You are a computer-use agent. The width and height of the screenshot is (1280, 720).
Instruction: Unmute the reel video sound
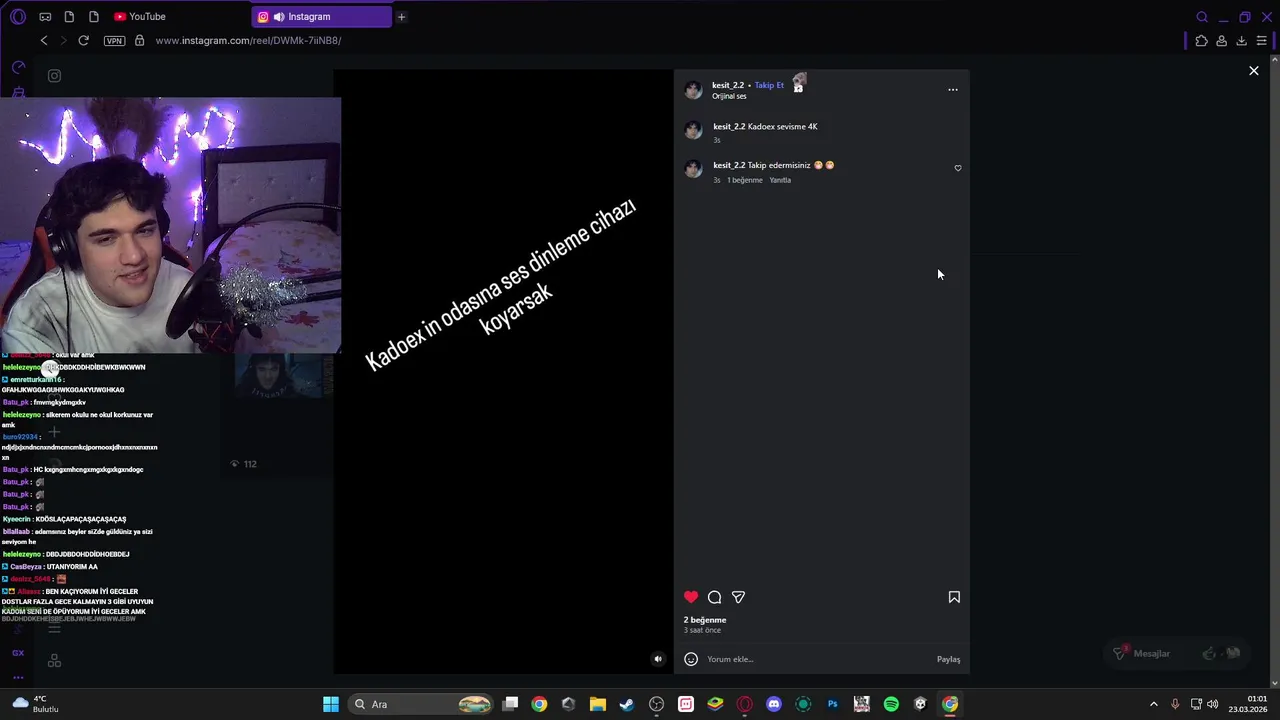click(x=658, y=659)
